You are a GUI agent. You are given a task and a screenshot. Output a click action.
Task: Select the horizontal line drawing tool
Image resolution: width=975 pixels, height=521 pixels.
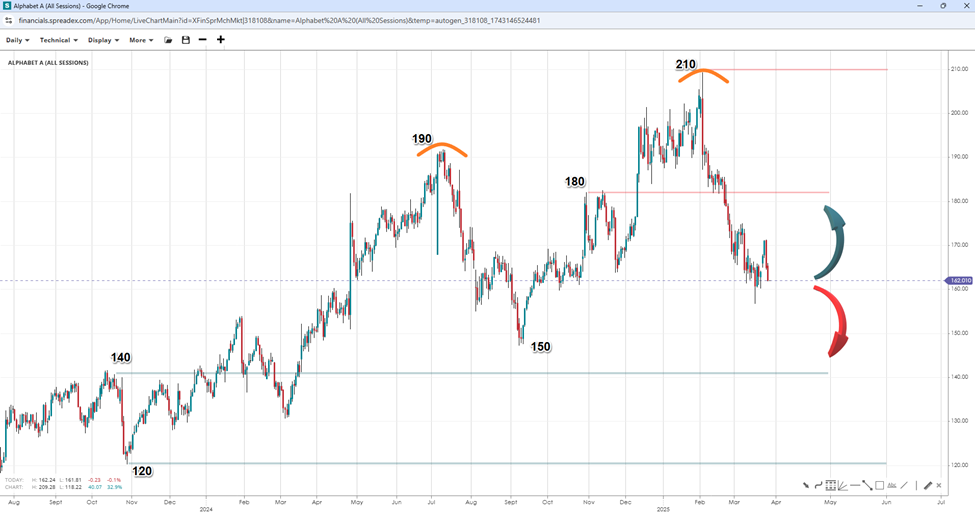[855, 485]
